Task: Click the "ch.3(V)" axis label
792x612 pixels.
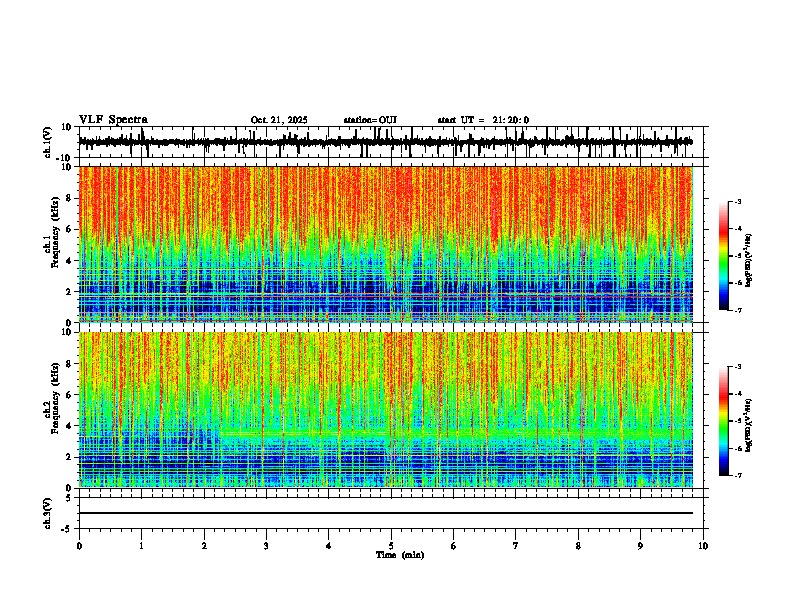Action: [x=48, y=514]
